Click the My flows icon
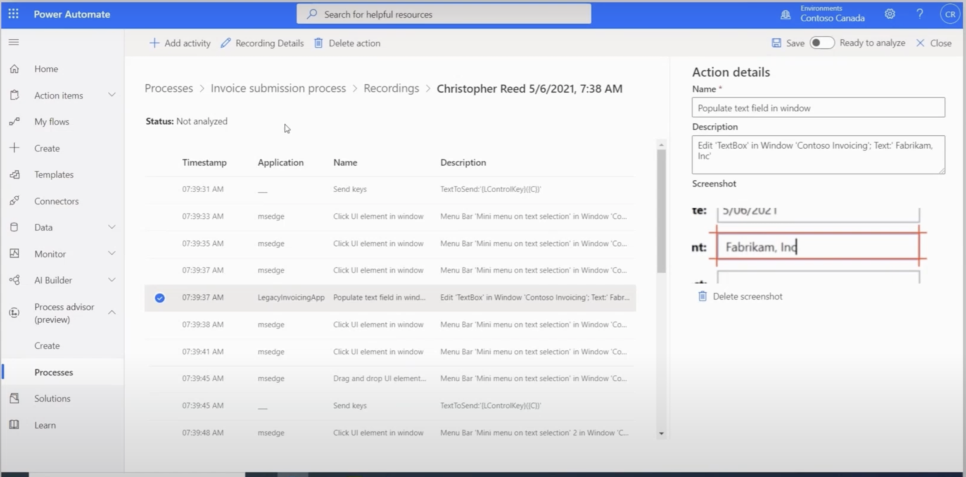This screenshot has width=966, height=477. [14, 122]
